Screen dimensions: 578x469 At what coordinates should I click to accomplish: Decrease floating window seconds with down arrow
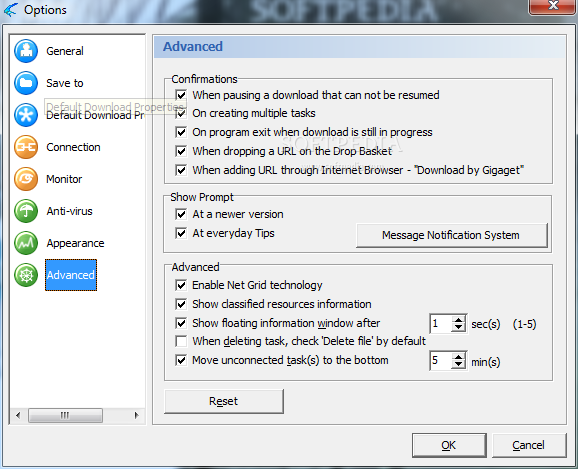point(458,328)
